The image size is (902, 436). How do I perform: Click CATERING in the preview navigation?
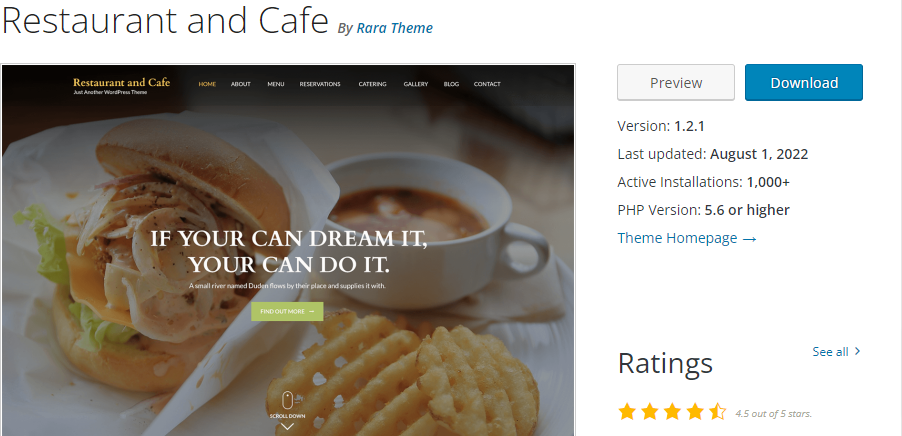(372, 84)
